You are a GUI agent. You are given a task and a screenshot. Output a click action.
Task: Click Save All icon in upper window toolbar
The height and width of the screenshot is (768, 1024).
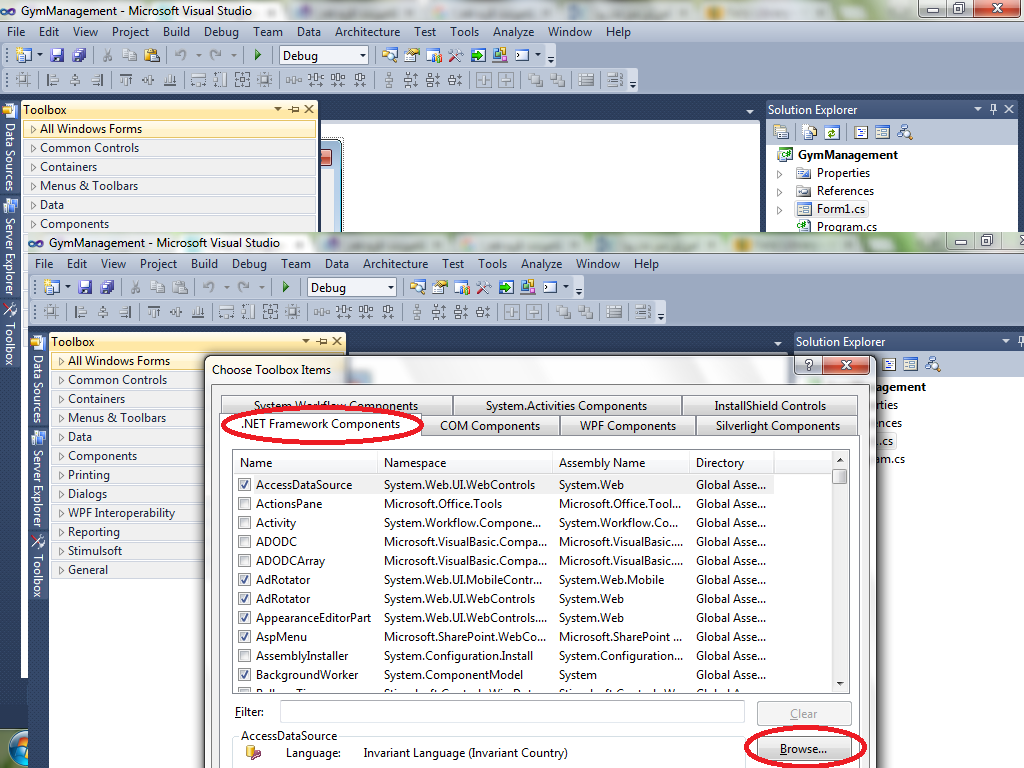(x=79, y=56)
